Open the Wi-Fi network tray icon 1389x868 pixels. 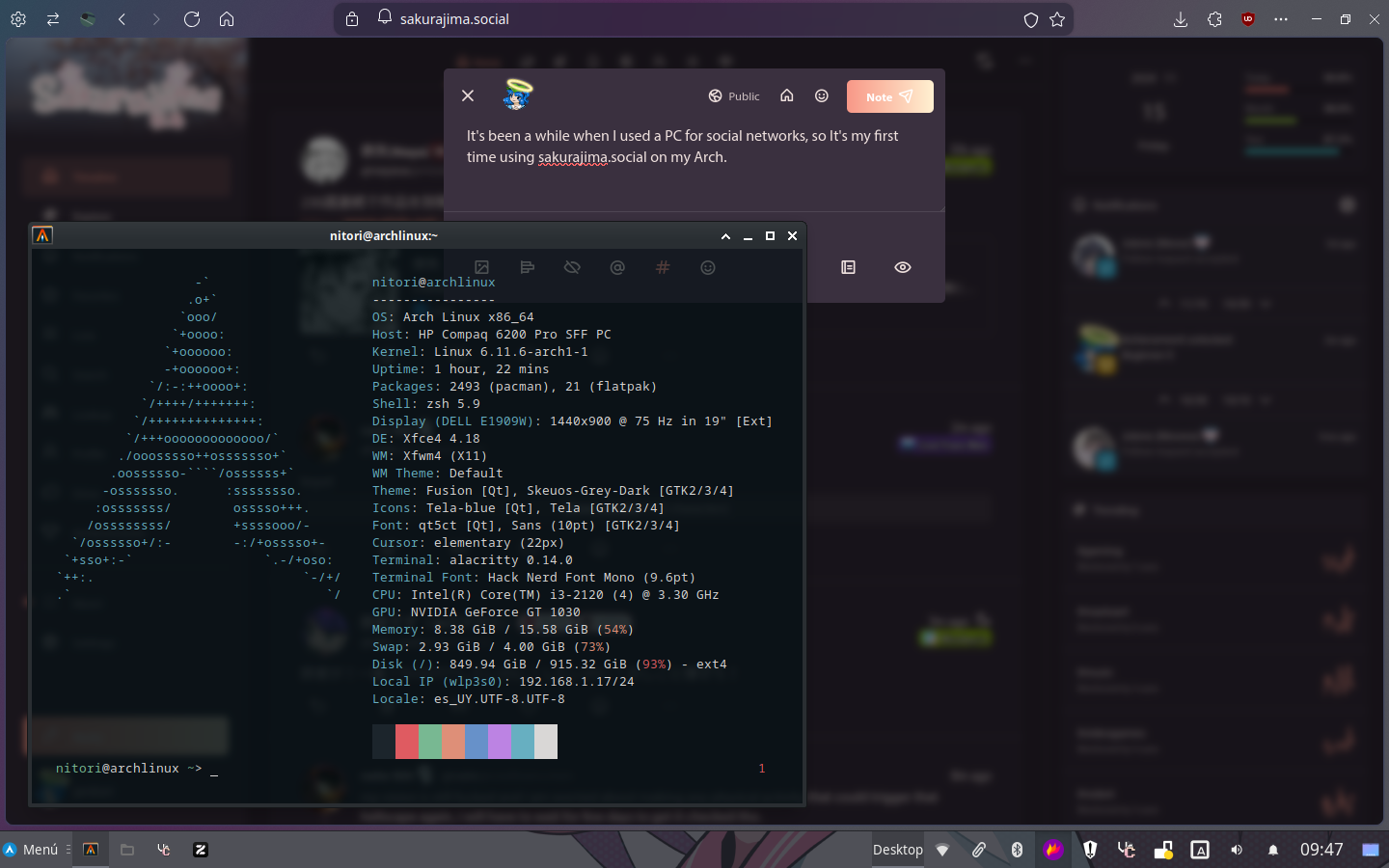[x=943, y=850]
